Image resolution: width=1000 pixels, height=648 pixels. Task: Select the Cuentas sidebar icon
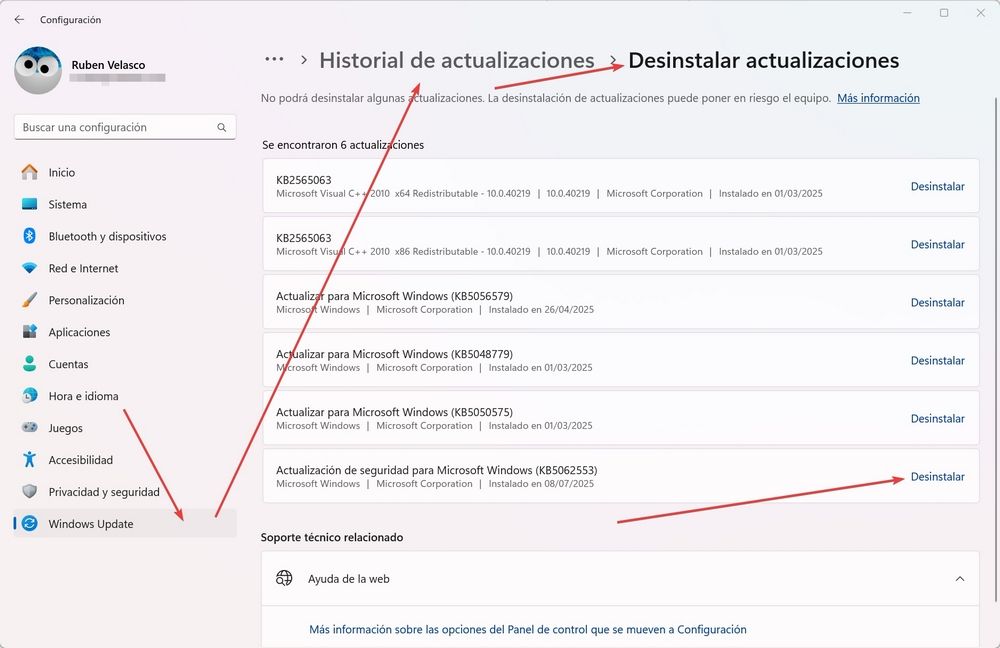point(28,364)
